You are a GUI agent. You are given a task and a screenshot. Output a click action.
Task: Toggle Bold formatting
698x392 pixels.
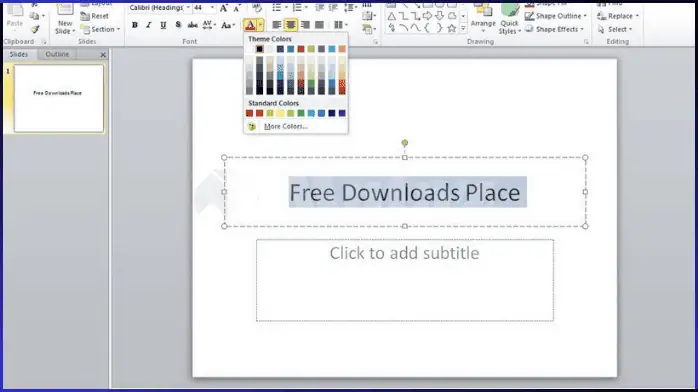pyautogui.click(x=134, y=25)
